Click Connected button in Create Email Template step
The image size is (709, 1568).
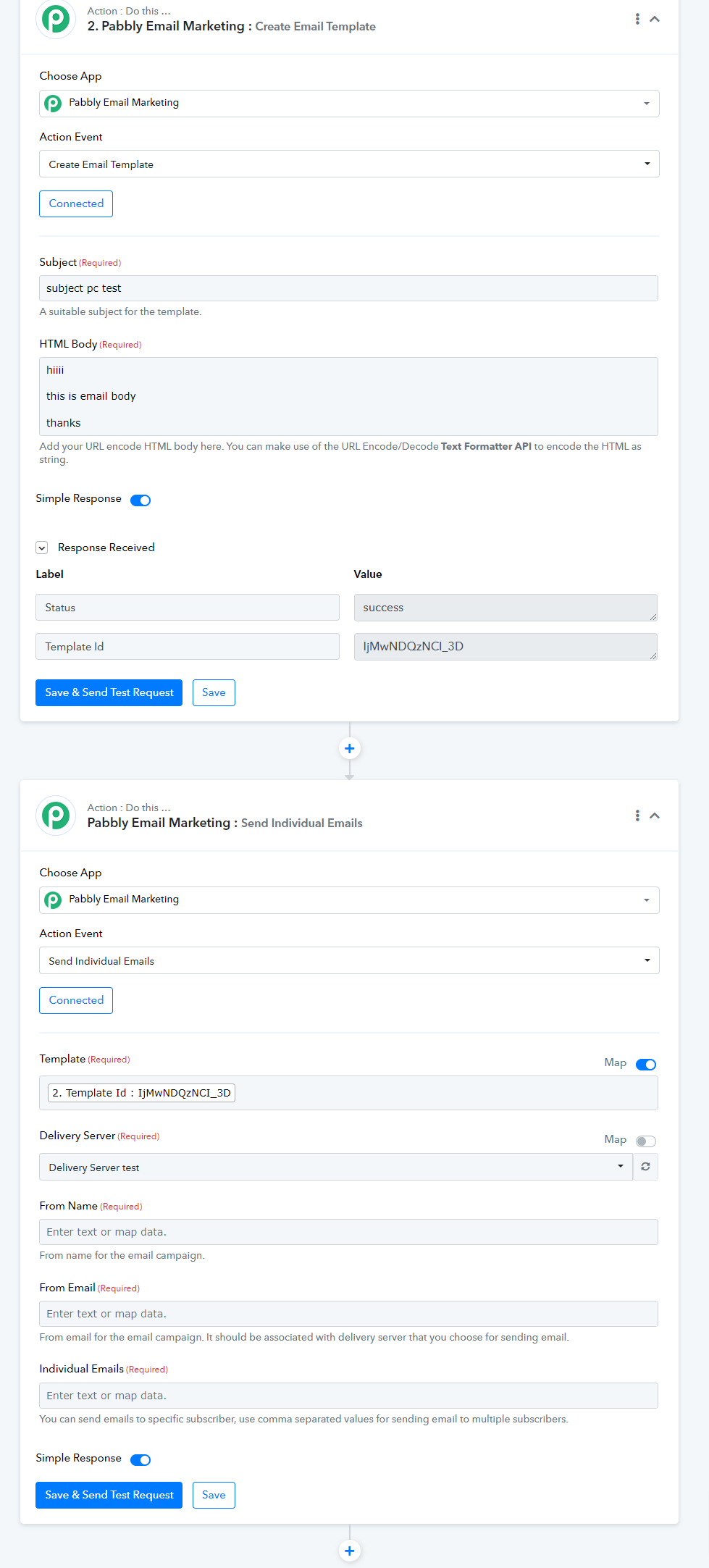pos(76,204)
